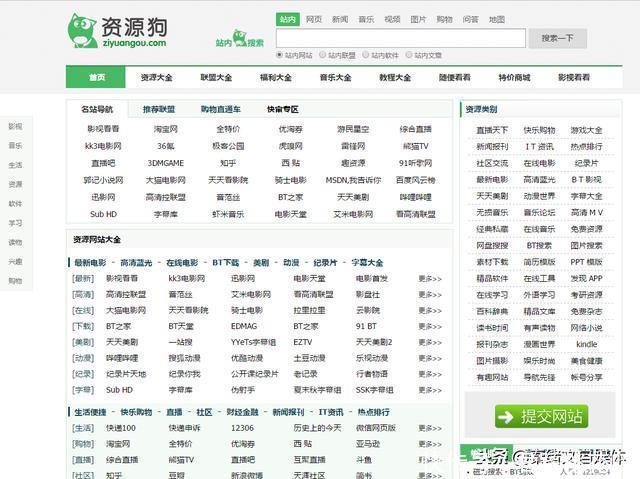Open the 字幕大全 category heading link
The height and width of the screenshot is (479, 640).
[x=367, y=263]
